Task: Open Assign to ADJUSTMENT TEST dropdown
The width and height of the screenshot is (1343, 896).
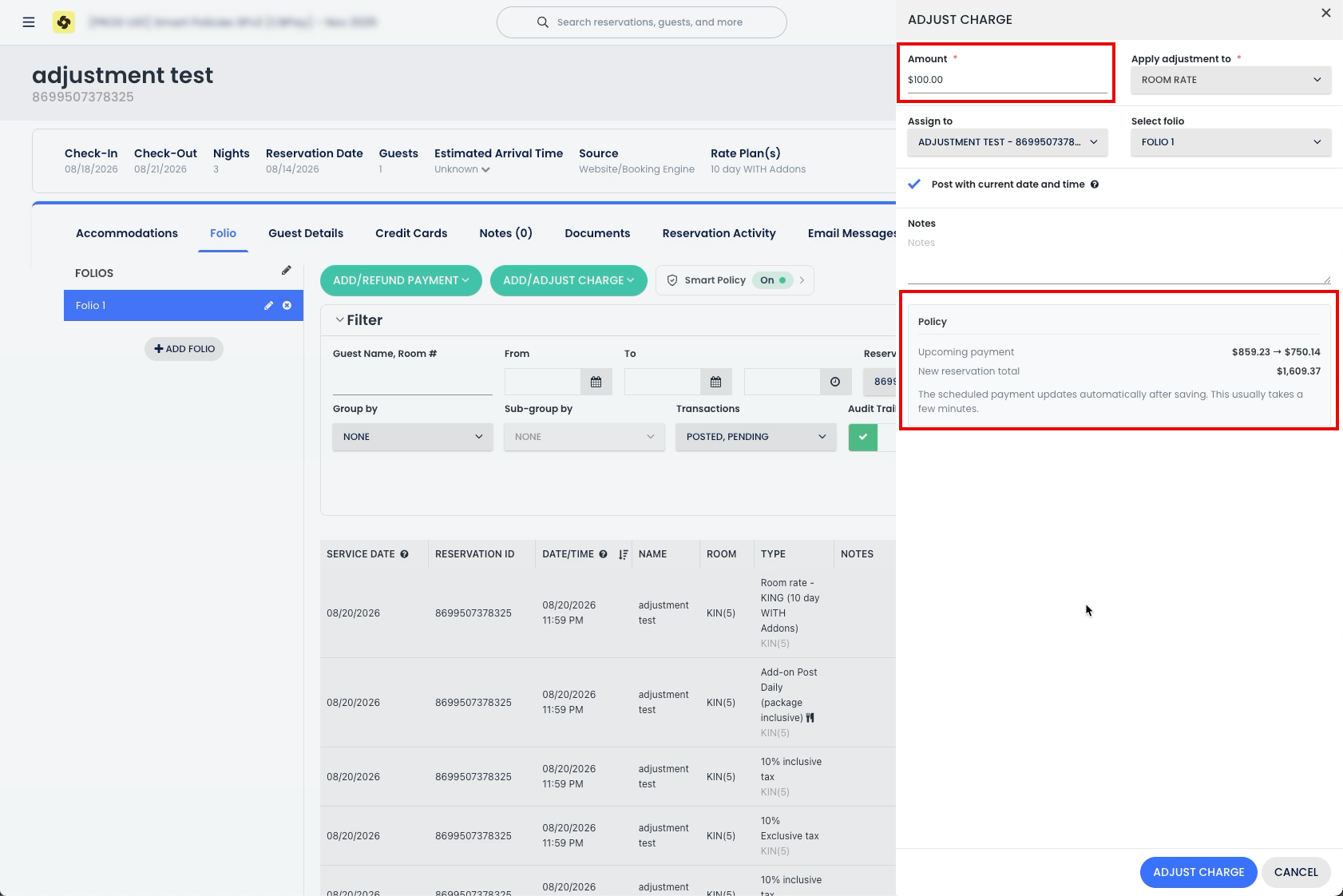Action: (1008, 142)
